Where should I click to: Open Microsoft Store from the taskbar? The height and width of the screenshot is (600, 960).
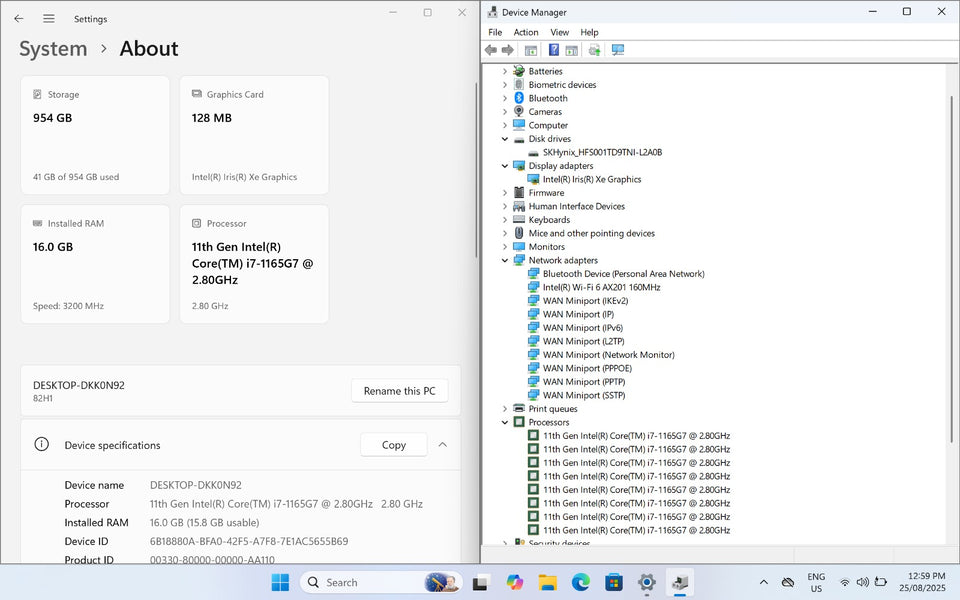pyautogui.click(x=613, y=582)
